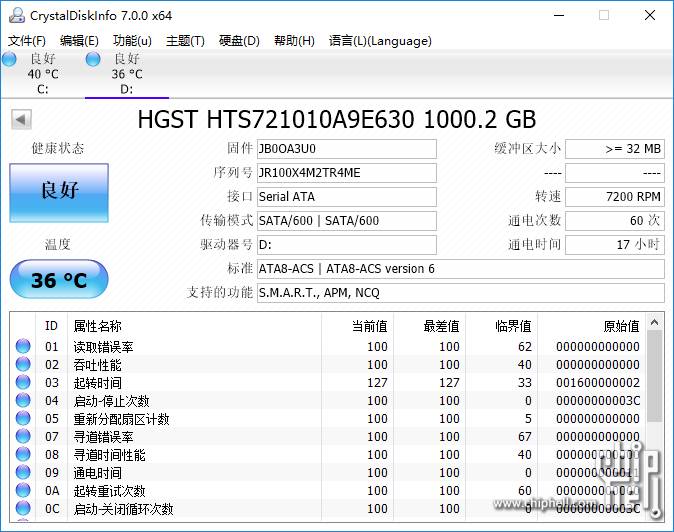The image size is (674, 532).
Task: Open the 主题(T) menu
Action: pos(185,41)
